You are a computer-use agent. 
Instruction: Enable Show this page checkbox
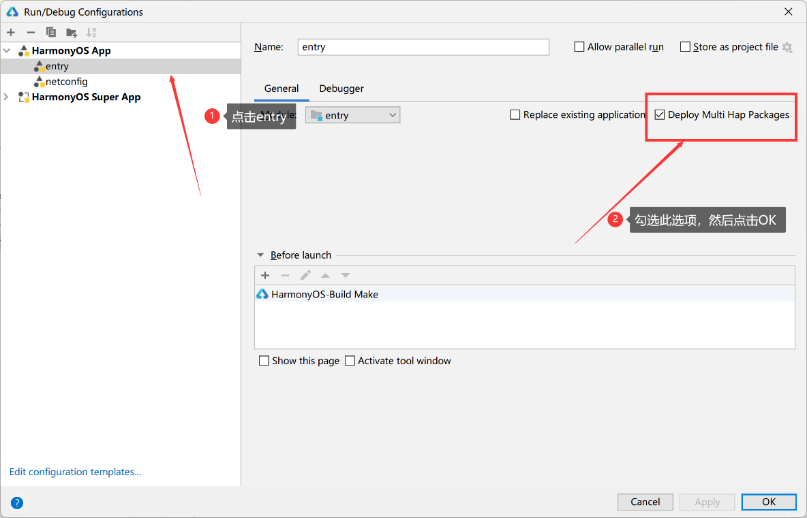[x=264, y=361]
